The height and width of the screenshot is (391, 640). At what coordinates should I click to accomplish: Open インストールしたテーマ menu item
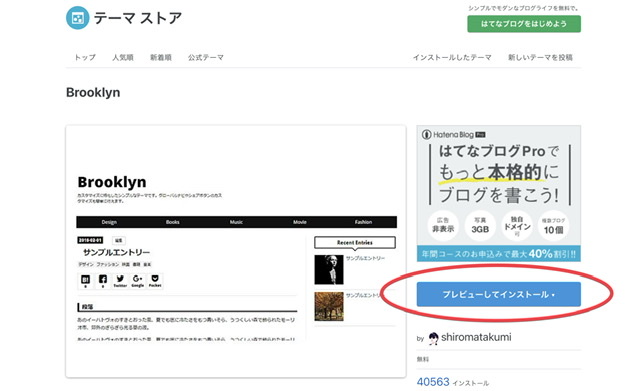coord(452,58)
